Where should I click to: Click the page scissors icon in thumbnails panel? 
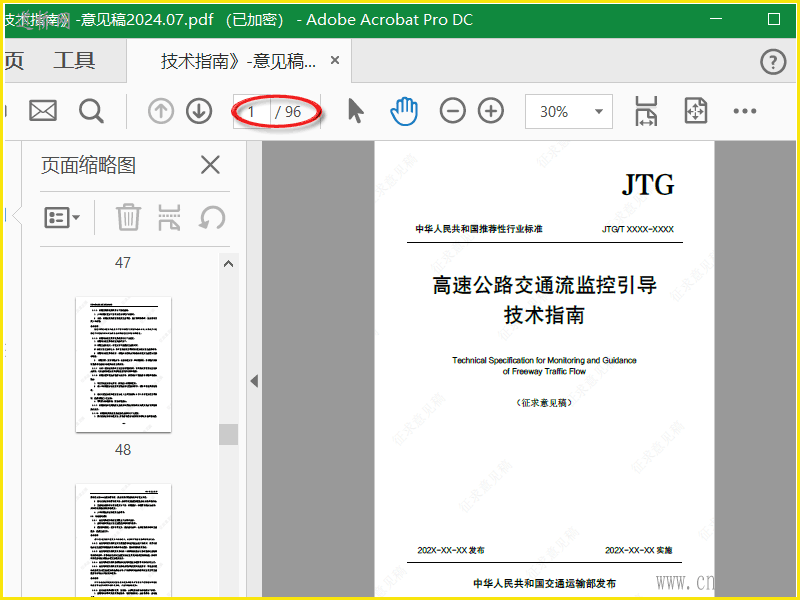click(169, 217)
